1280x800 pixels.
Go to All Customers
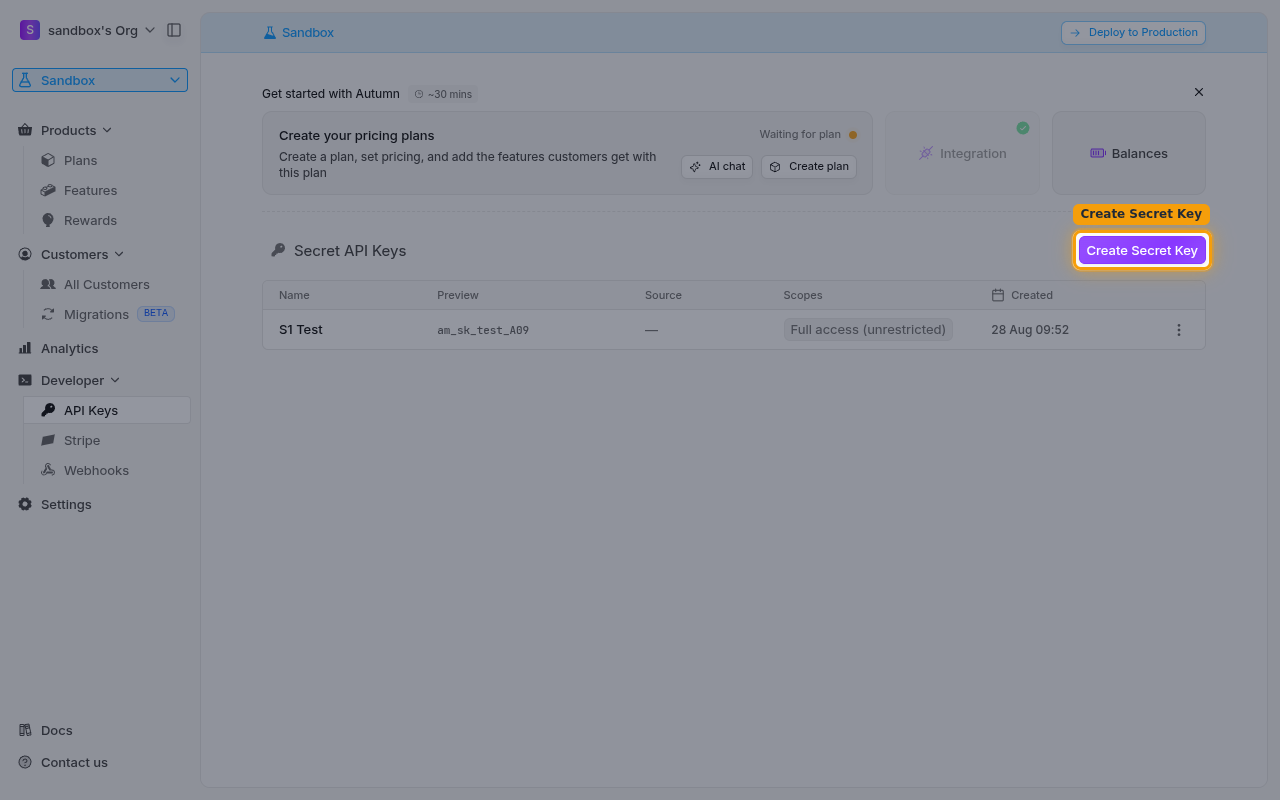(106, 284)
